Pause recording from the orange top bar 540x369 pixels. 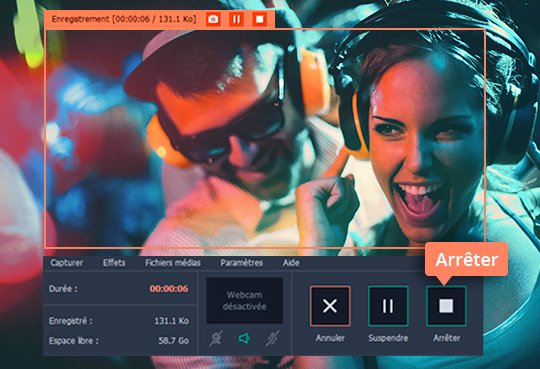[236, 19]
